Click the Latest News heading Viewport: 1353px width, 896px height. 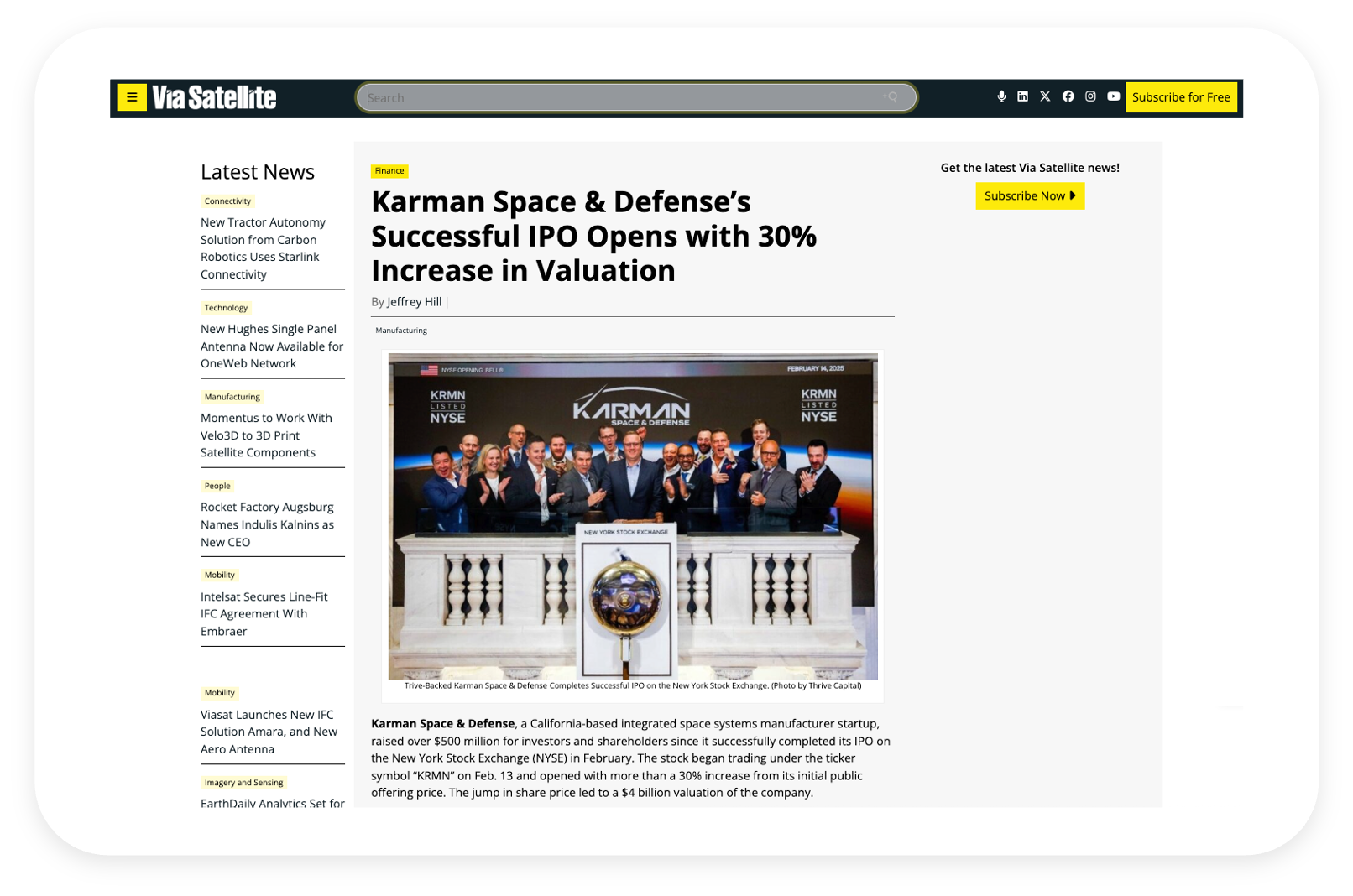pos(258,172)
